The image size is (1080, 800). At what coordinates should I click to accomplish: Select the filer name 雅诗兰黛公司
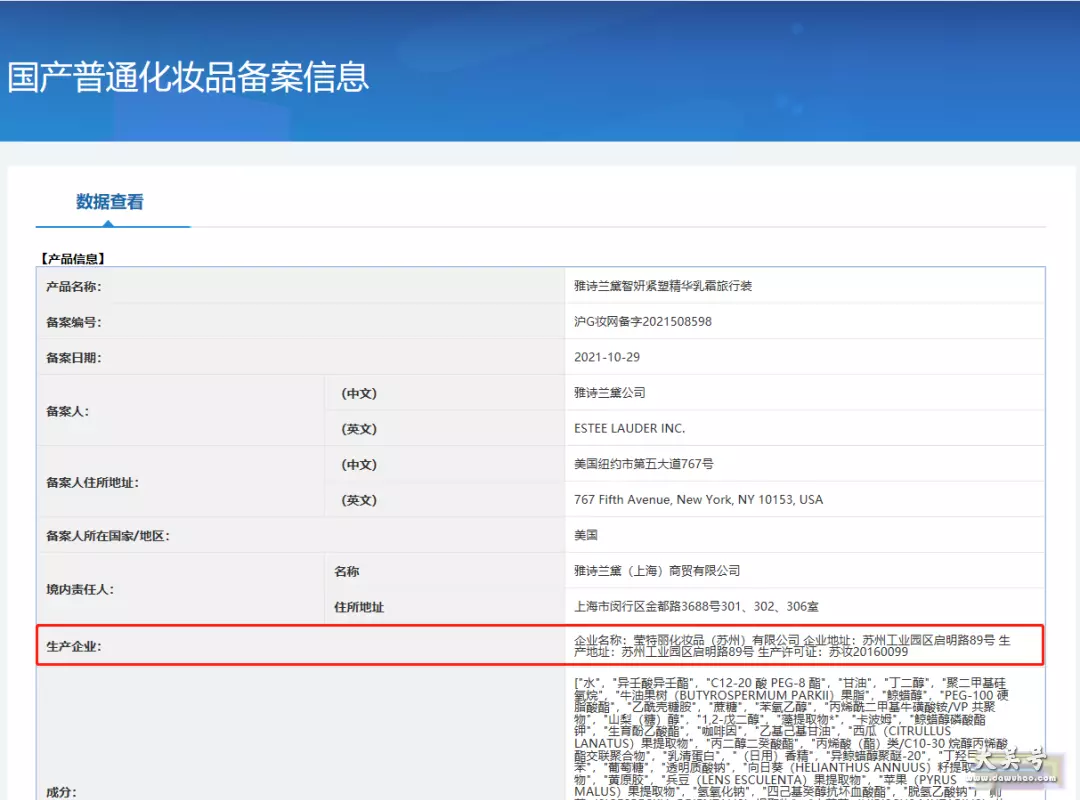coord(610,393)
